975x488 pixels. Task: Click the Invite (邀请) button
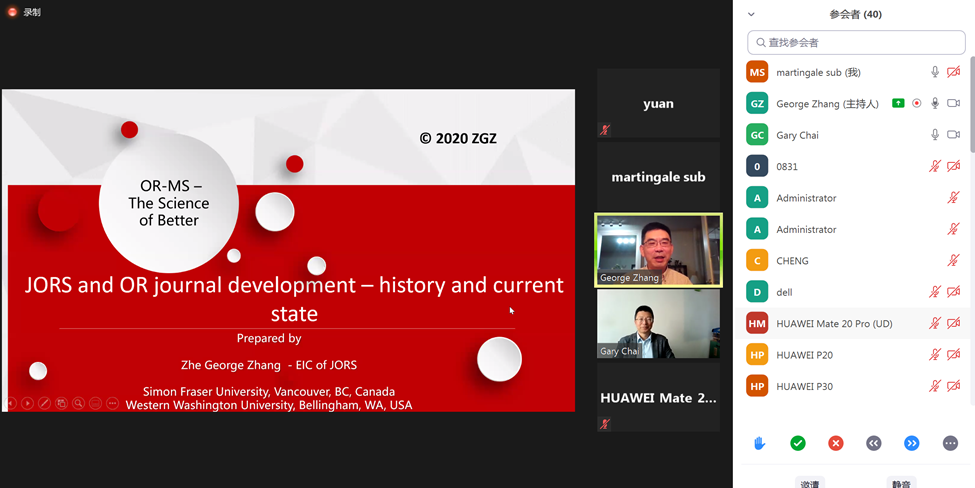pyautogui.click(x=809, y=482)
